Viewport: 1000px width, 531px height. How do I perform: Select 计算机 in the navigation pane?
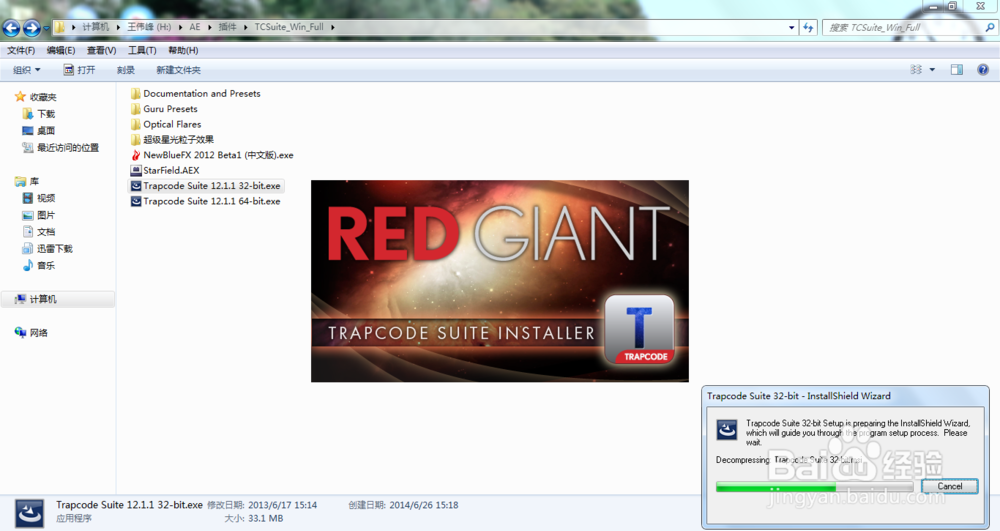click(43, 299)
